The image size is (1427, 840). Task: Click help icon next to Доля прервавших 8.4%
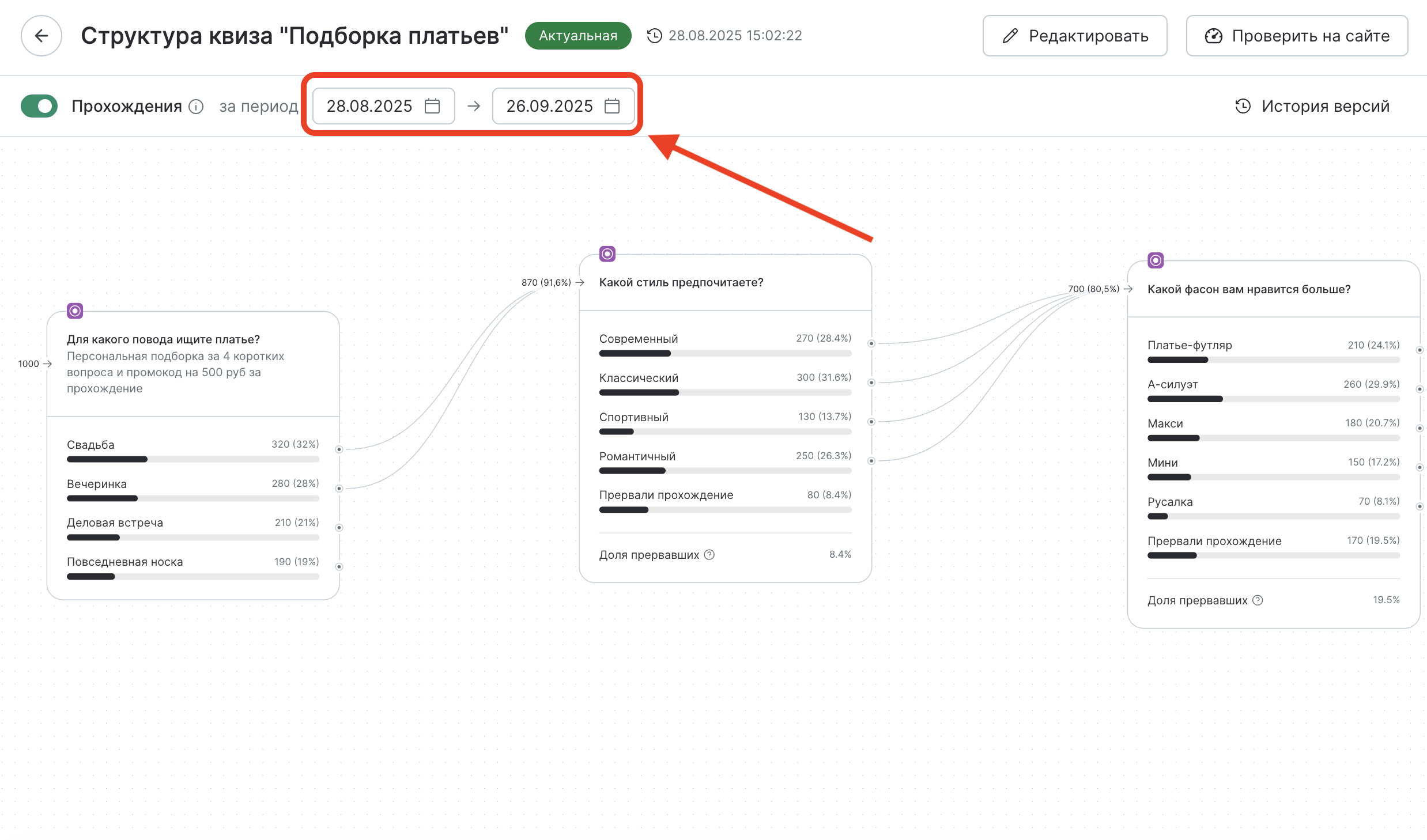click(709, 555)
